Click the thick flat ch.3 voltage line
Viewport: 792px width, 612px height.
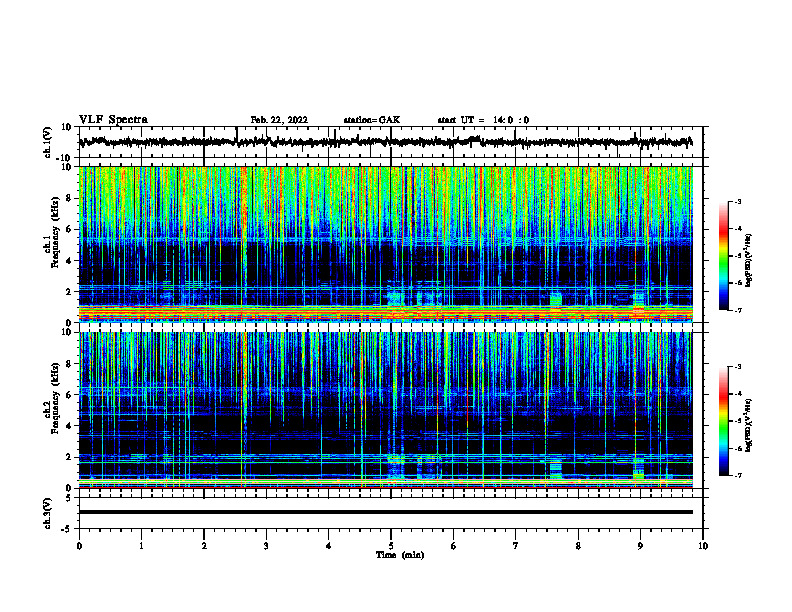tap(385, 512)
